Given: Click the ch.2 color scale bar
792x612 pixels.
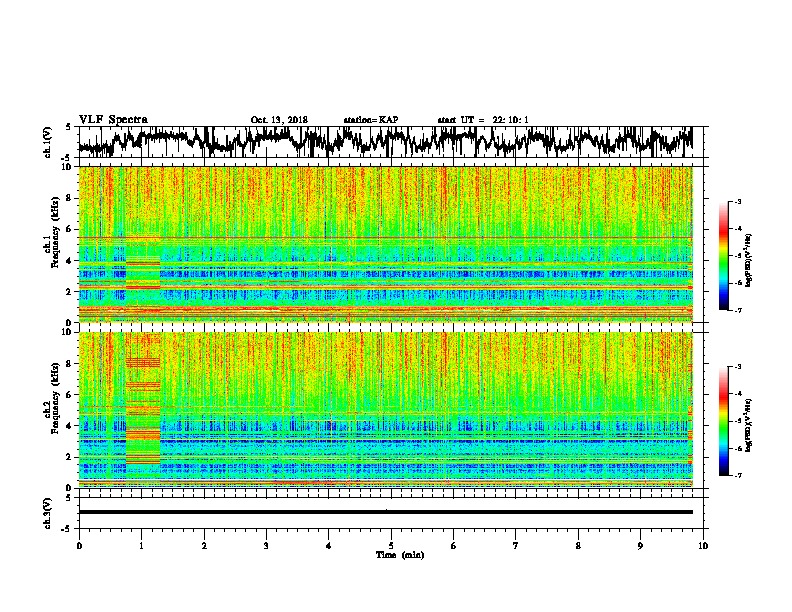Looking at the screenshot, I should coord(723,421).
